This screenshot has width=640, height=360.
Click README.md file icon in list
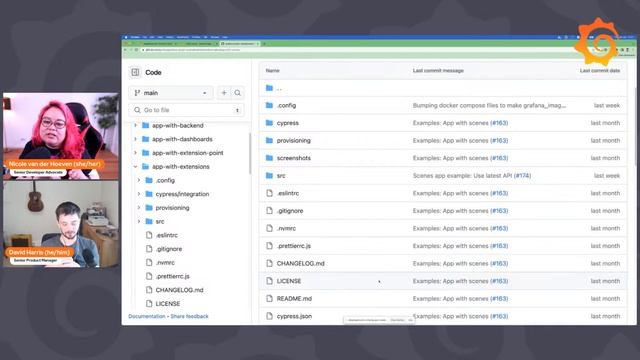pos(269,298)
